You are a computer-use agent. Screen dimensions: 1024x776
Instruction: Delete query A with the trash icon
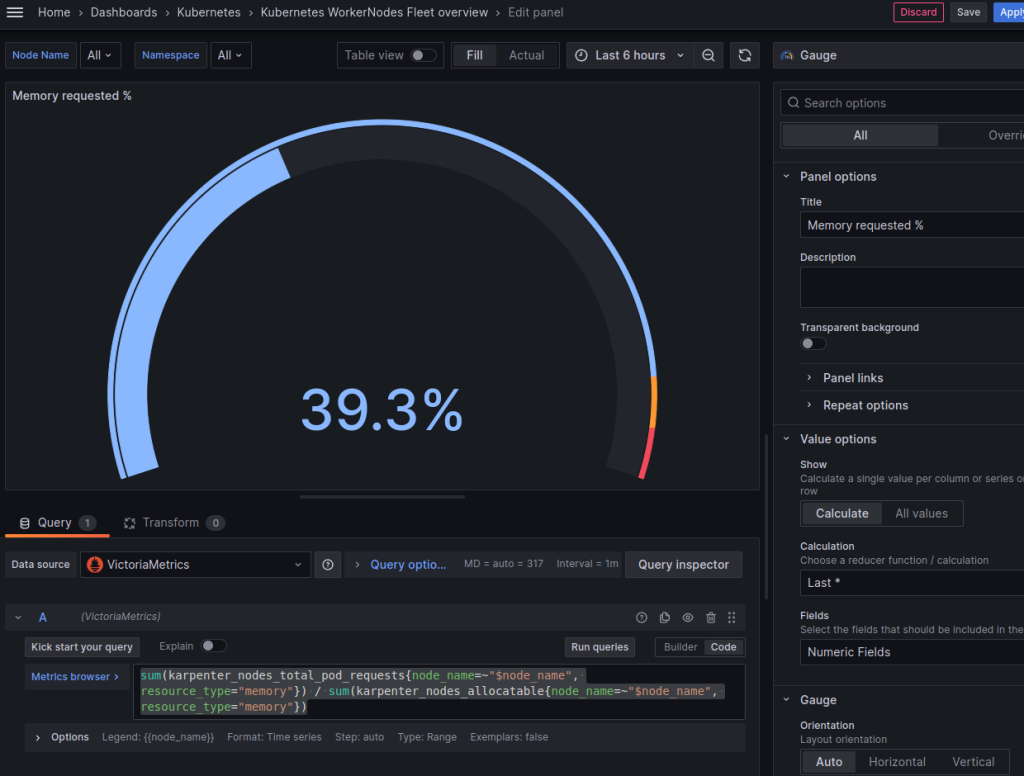tap(711, 617)
